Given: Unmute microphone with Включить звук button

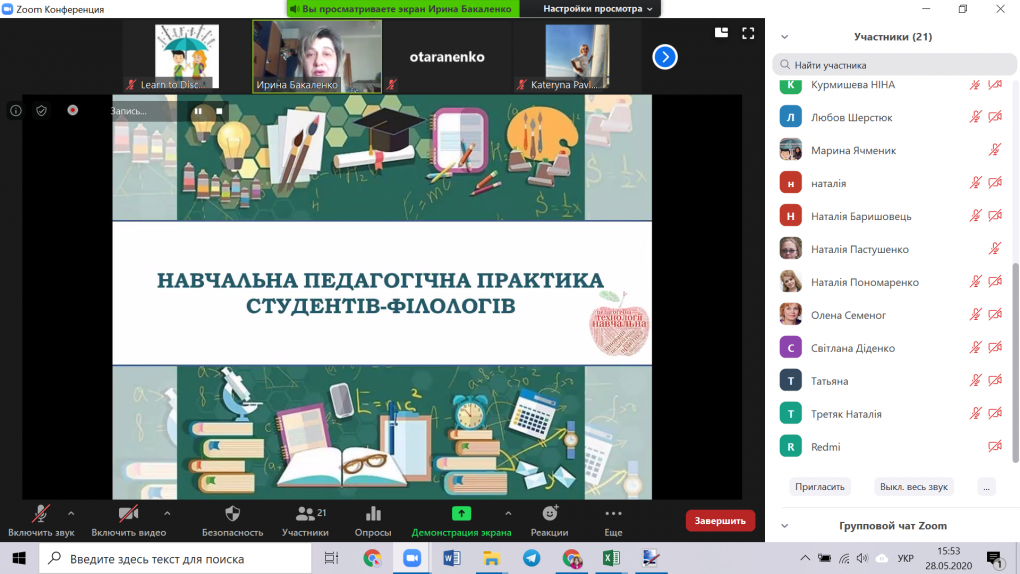Looking at the screenshot, I should pos(41,521).
